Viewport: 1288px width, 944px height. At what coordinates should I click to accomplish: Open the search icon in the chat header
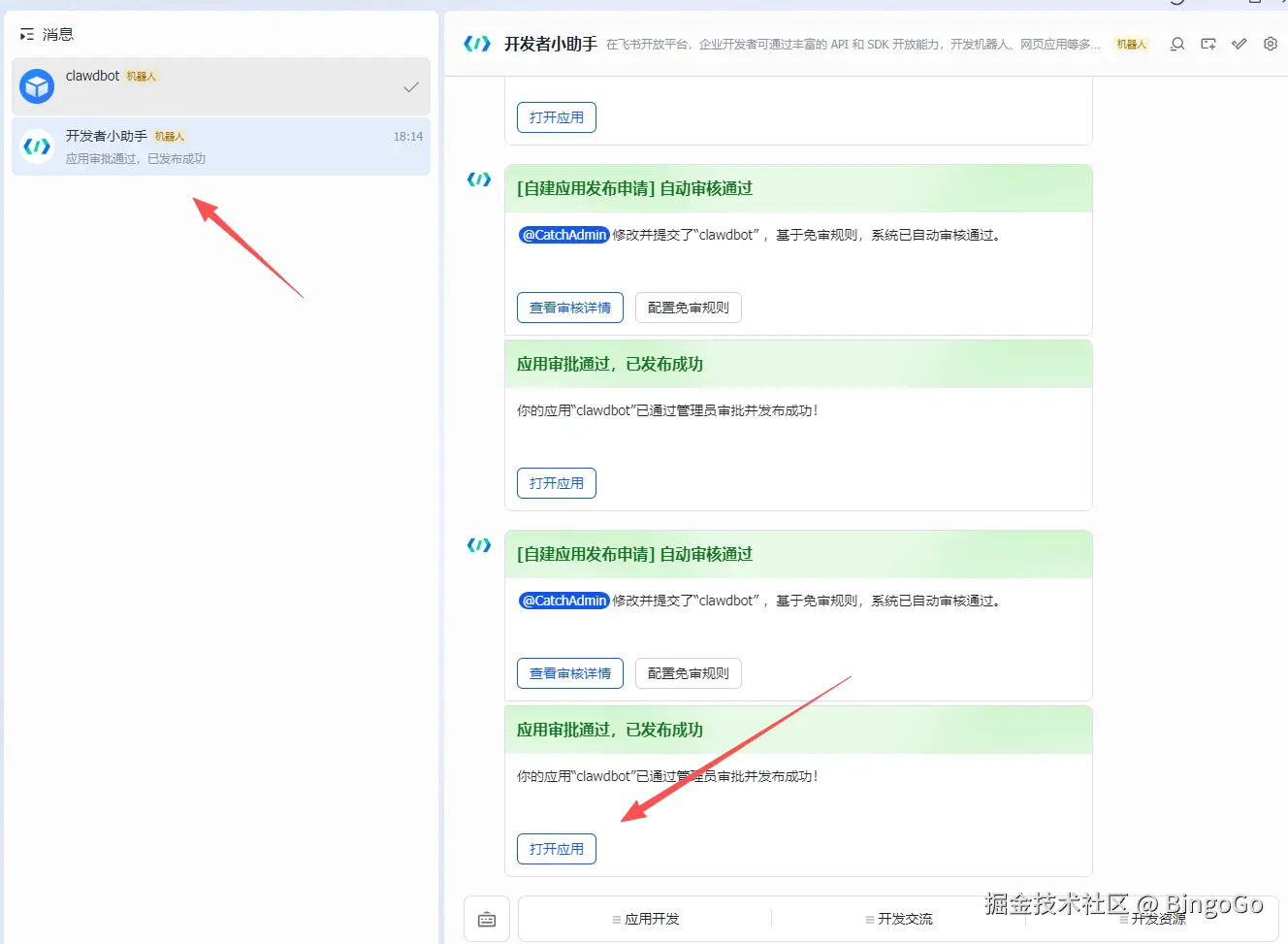[1176, 44]
